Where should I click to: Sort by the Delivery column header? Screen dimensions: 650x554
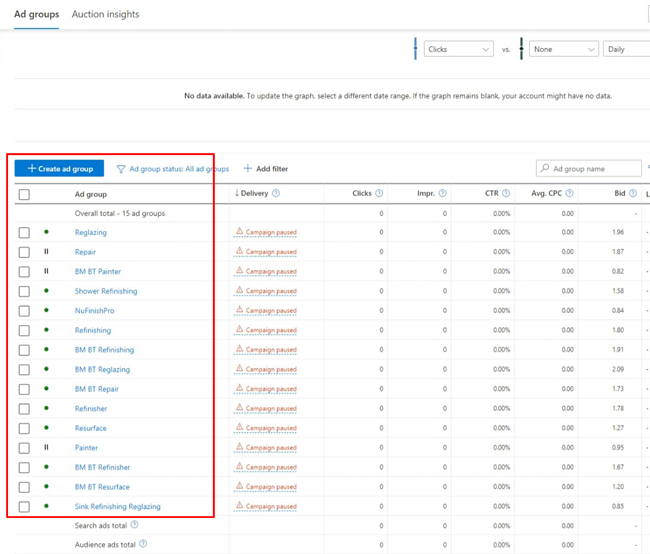coord(252,193)
